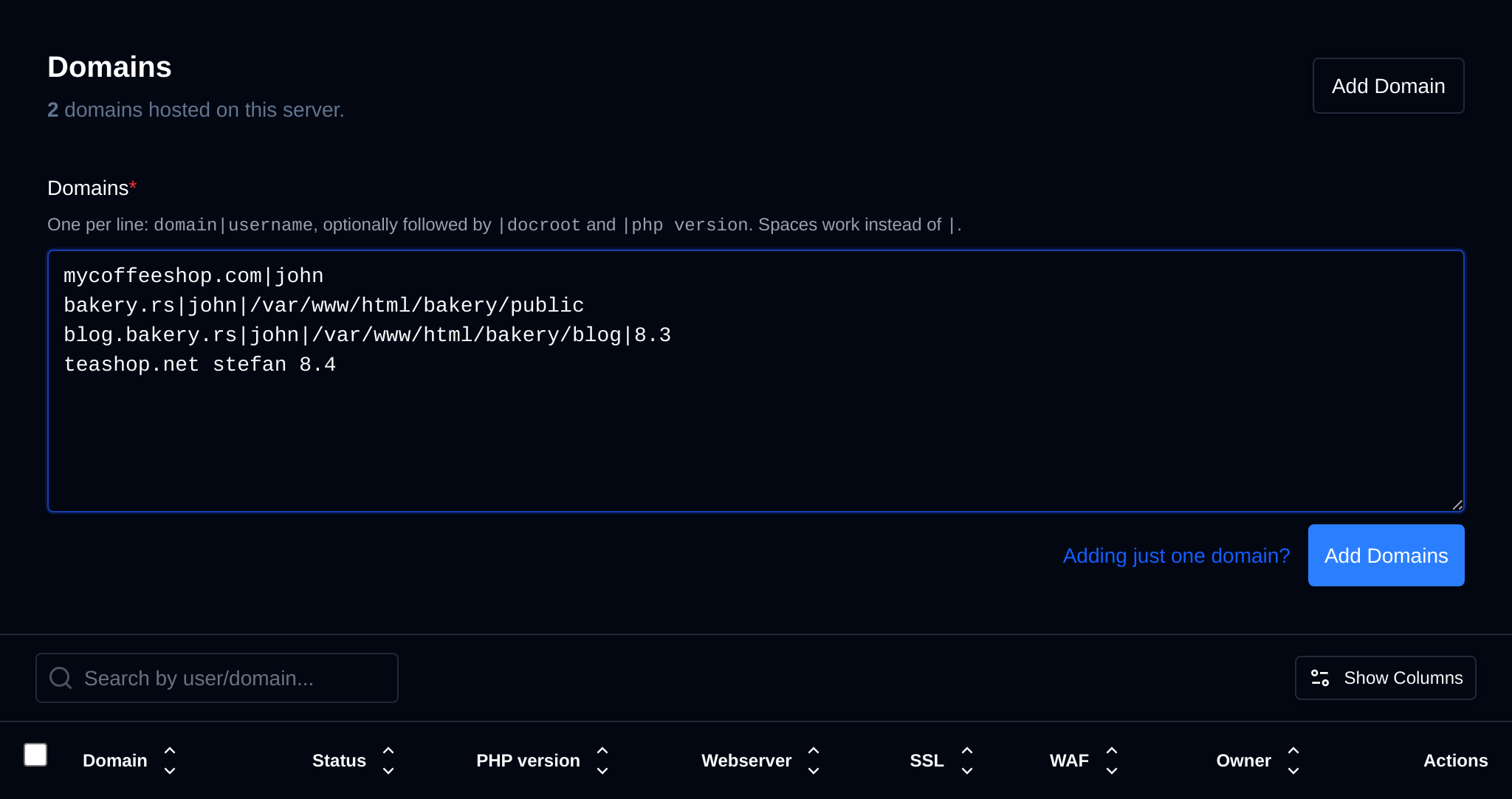Sort table by Status column arrows
1512x799 pixels.
click(x=388, y=761)
